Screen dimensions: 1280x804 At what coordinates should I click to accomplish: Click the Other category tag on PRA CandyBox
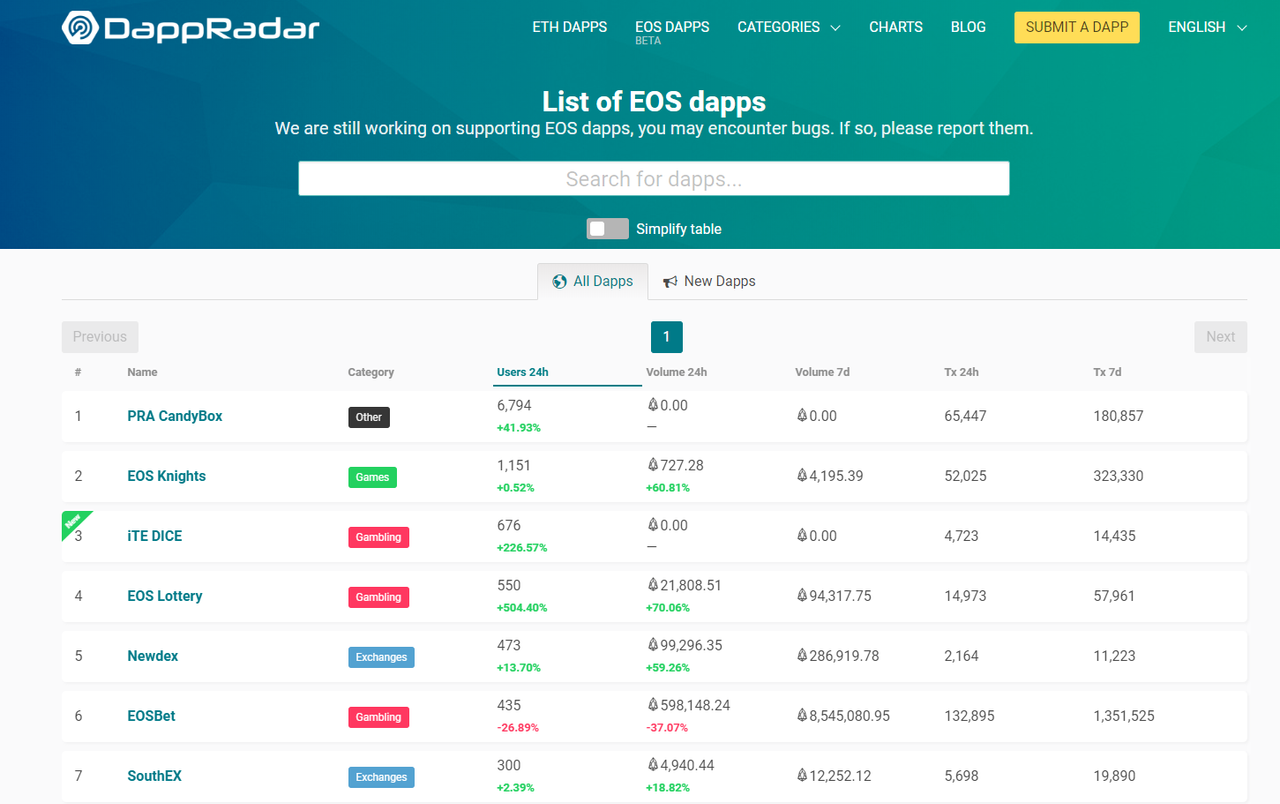(x=369, y=417)
